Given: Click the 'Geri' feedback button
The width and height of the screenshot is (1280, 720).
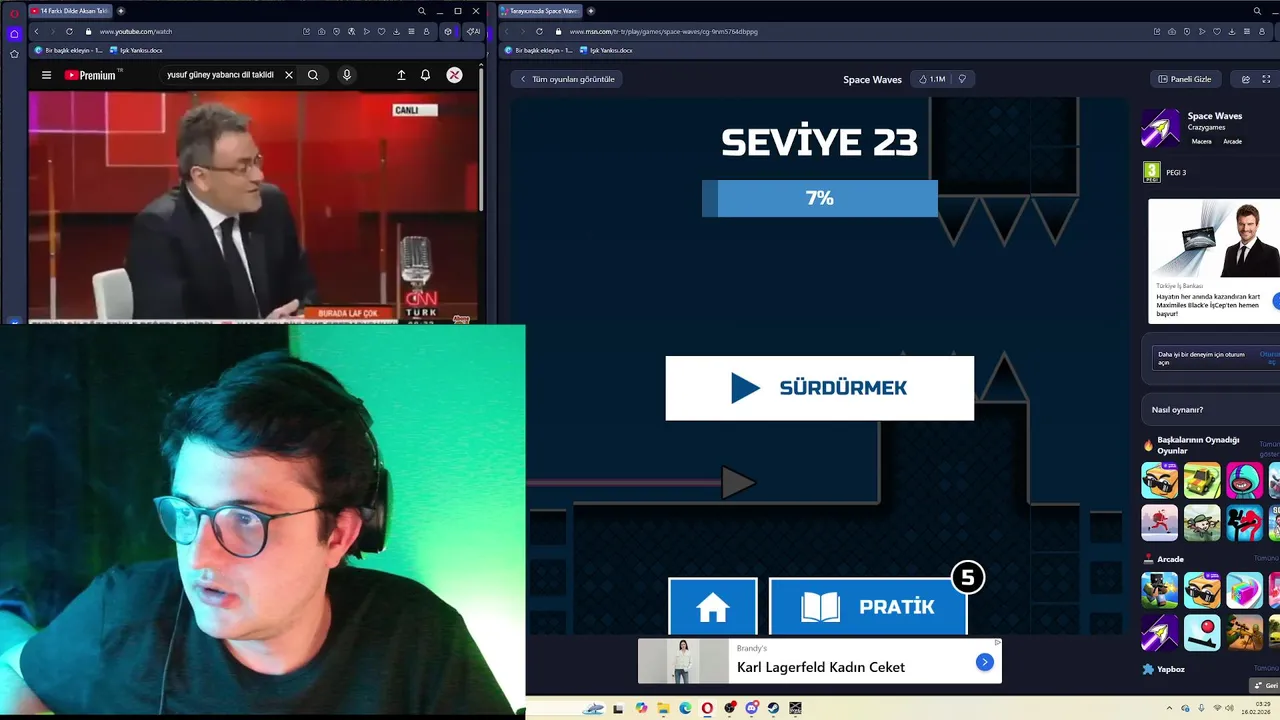Looking at the screenshot, I should (1265, 685).
